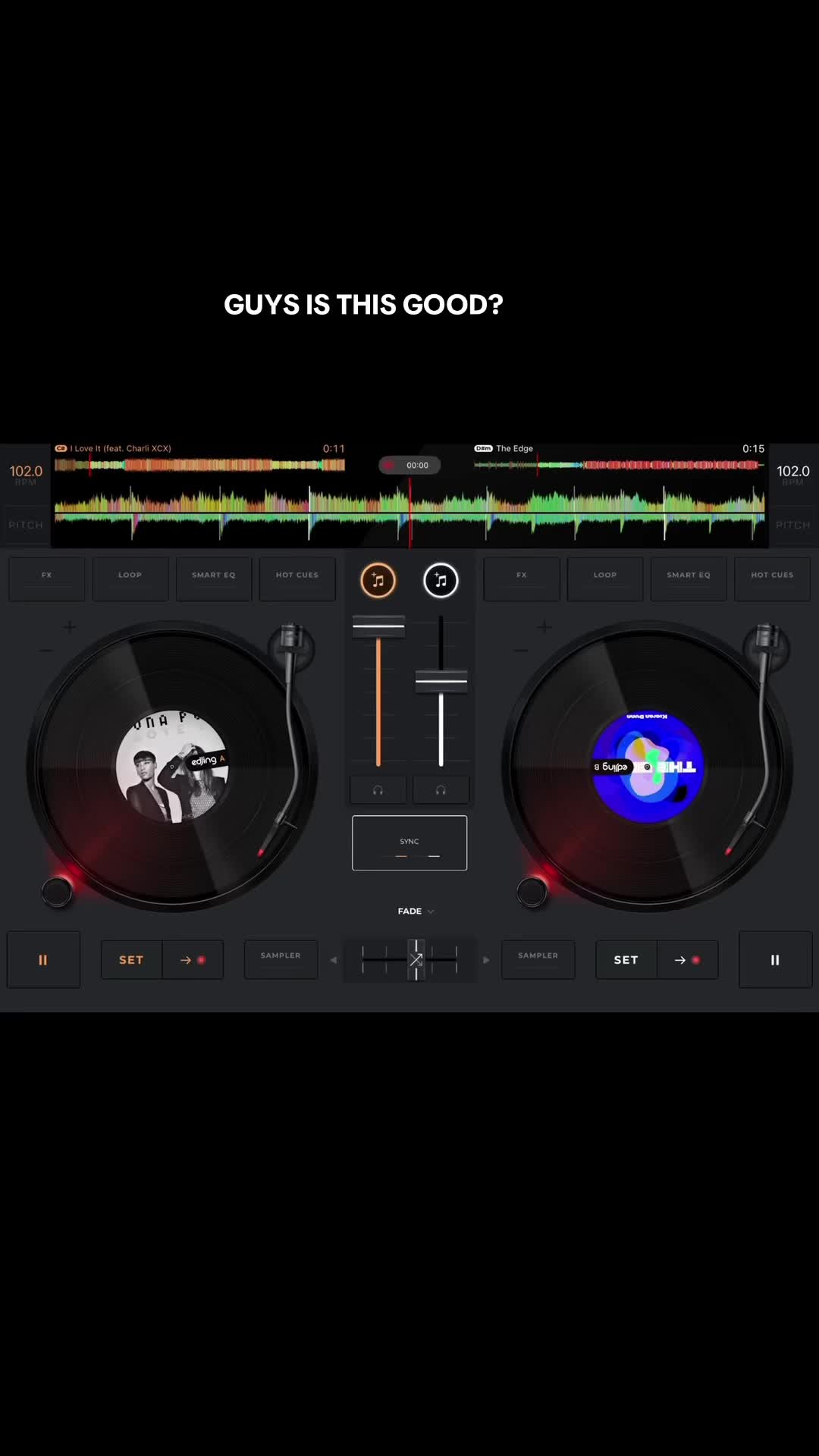This screenshot has width=819, height=1456.
Task: Open deck A PITCH control
Action: click(26, 525)
